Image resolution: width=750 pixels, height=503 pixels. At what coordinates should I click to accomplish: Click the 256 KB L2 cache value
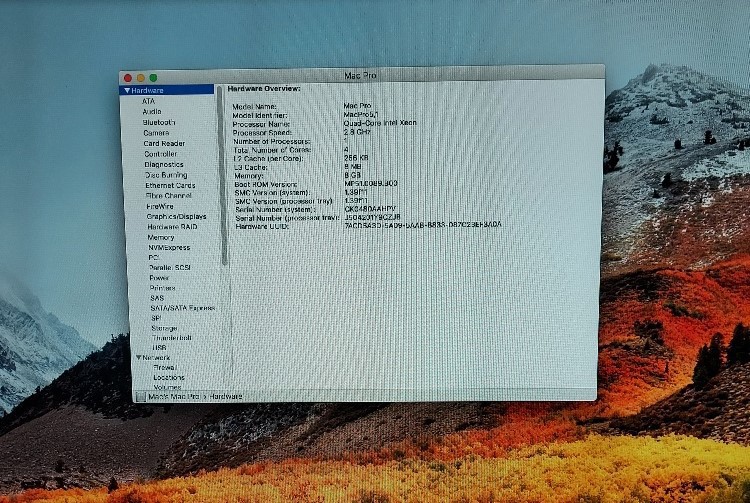[x=356, y=158]
